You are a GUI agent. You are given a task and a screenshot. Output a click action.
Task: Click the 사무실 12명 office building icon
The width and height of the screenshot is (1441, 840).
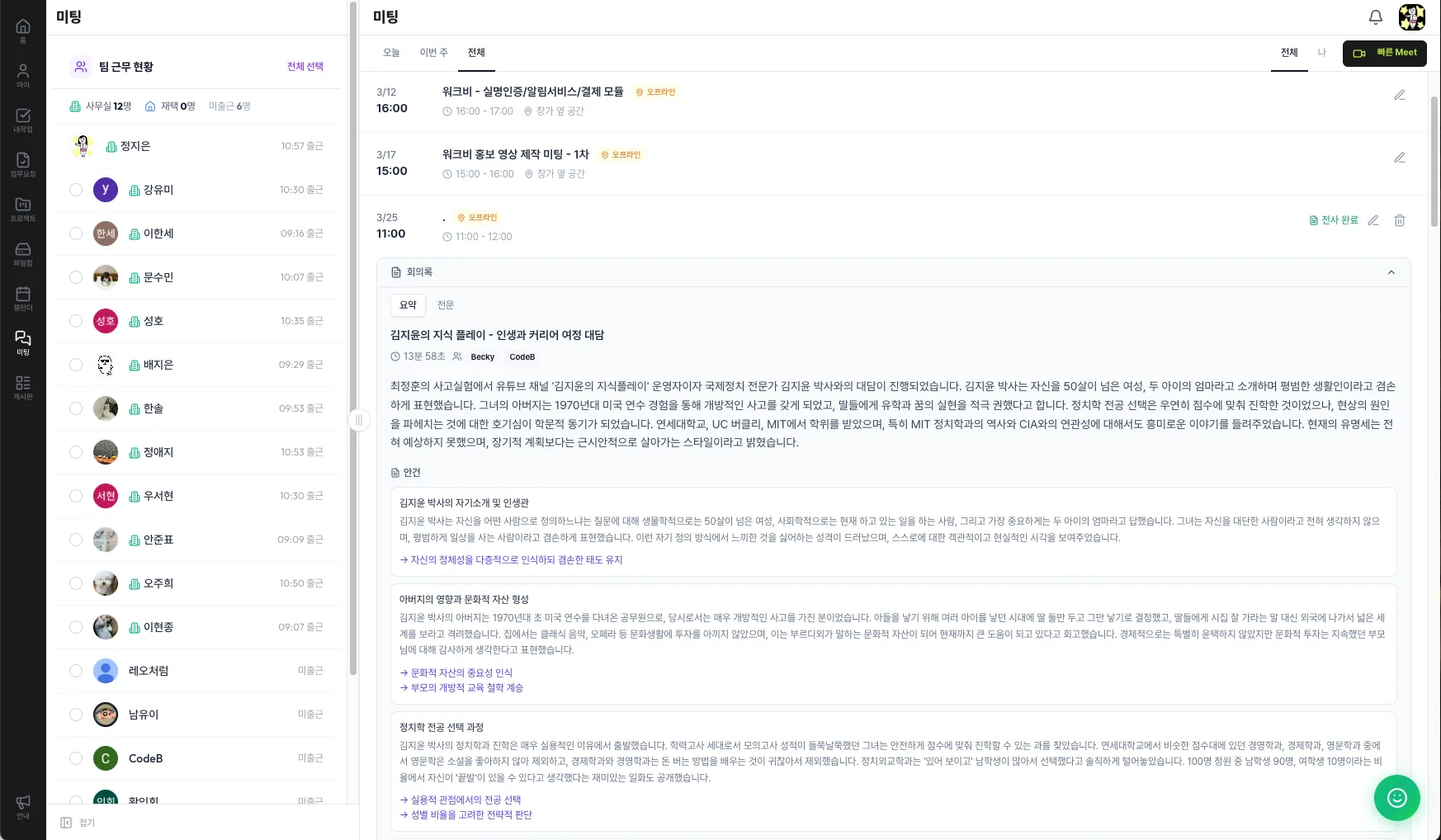pyautogui.click(x=75, y=106)
